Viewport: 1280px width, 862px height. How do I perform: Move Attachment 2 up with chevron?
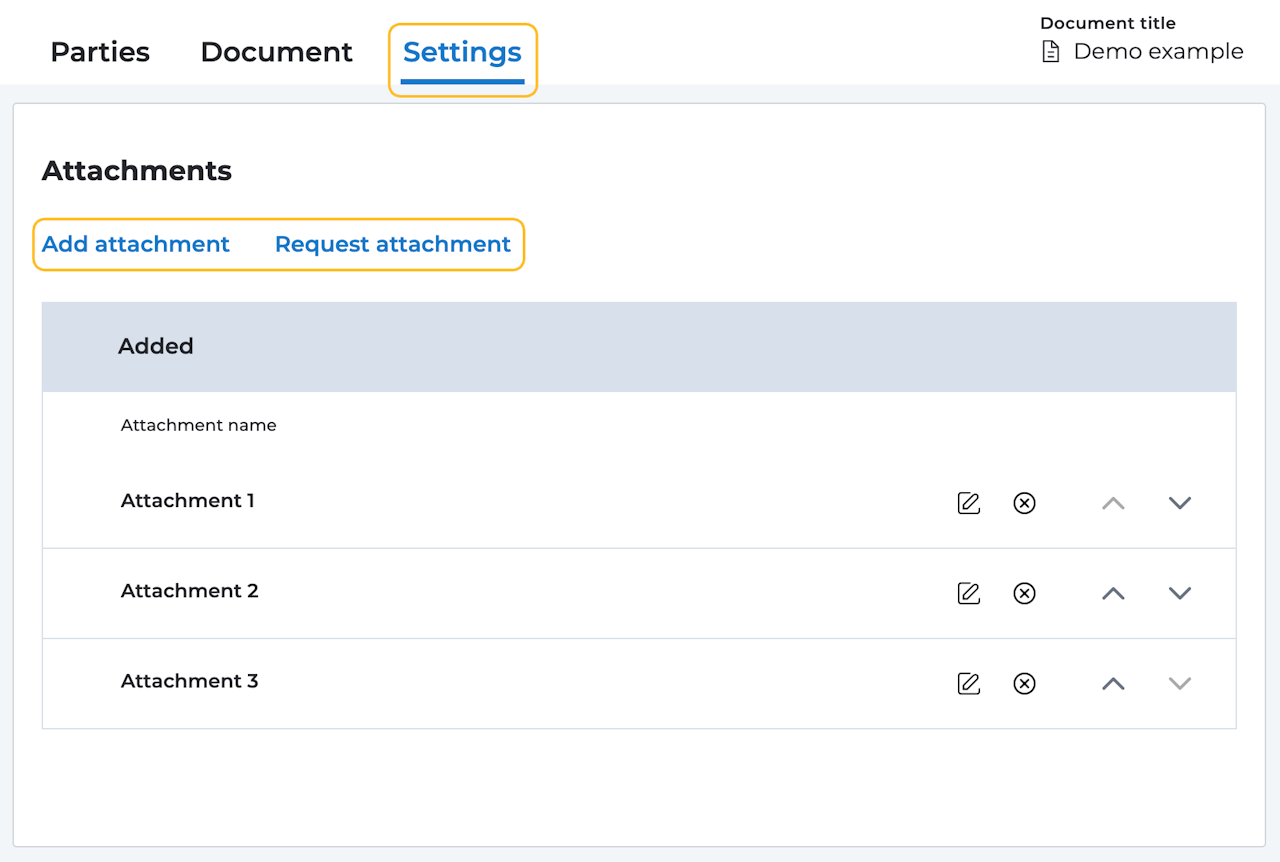[x=1113, y=593]
